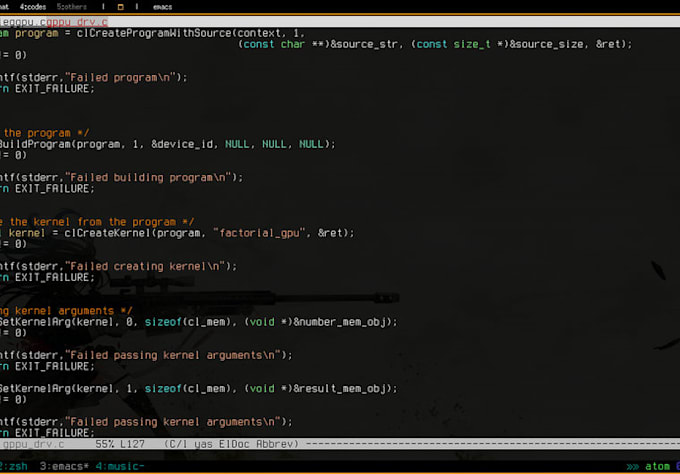
Task: Click the "const size_t" type cast
Action: point(454,44)
